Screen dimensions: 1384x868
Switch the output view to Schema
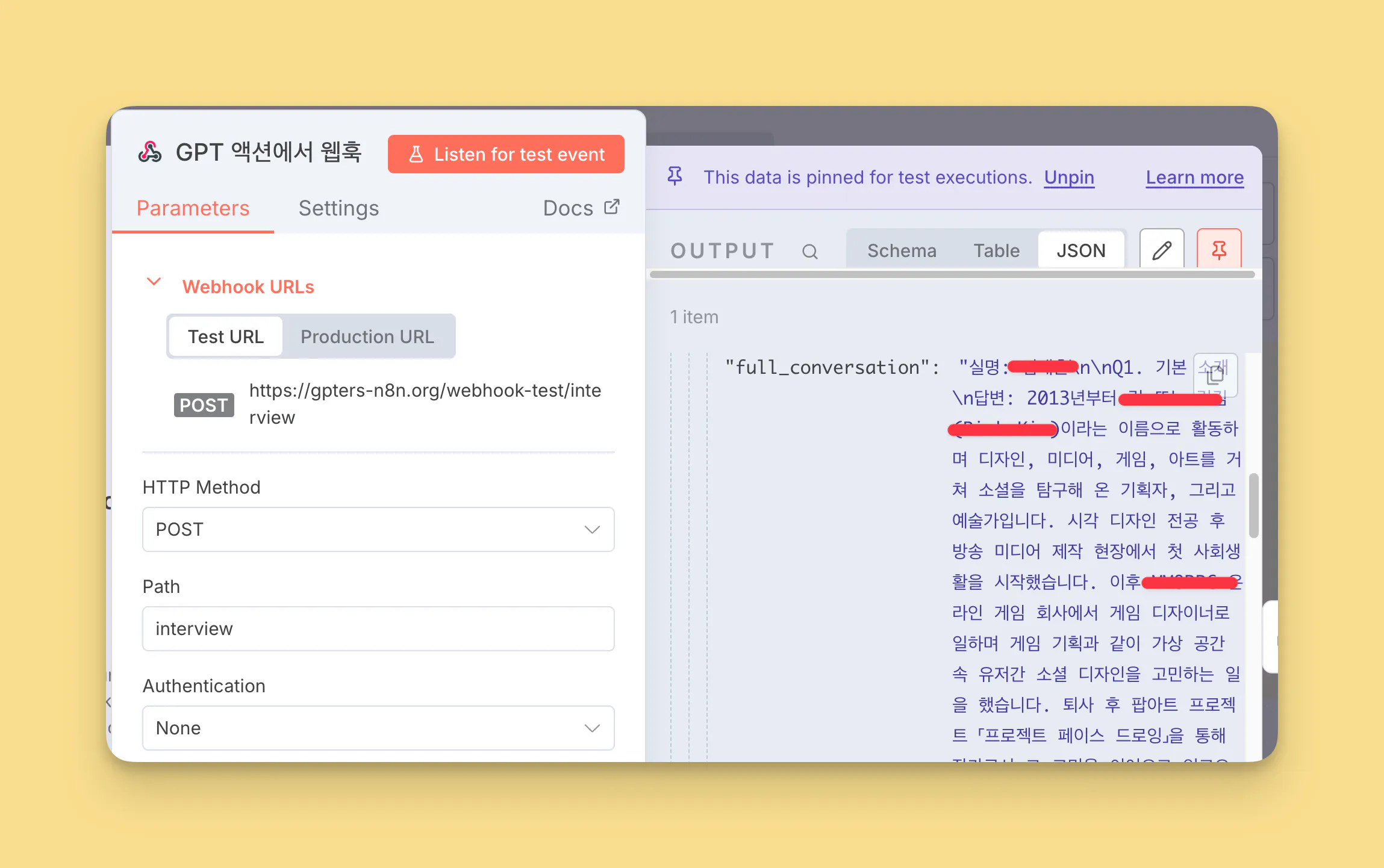click(902, 250)
